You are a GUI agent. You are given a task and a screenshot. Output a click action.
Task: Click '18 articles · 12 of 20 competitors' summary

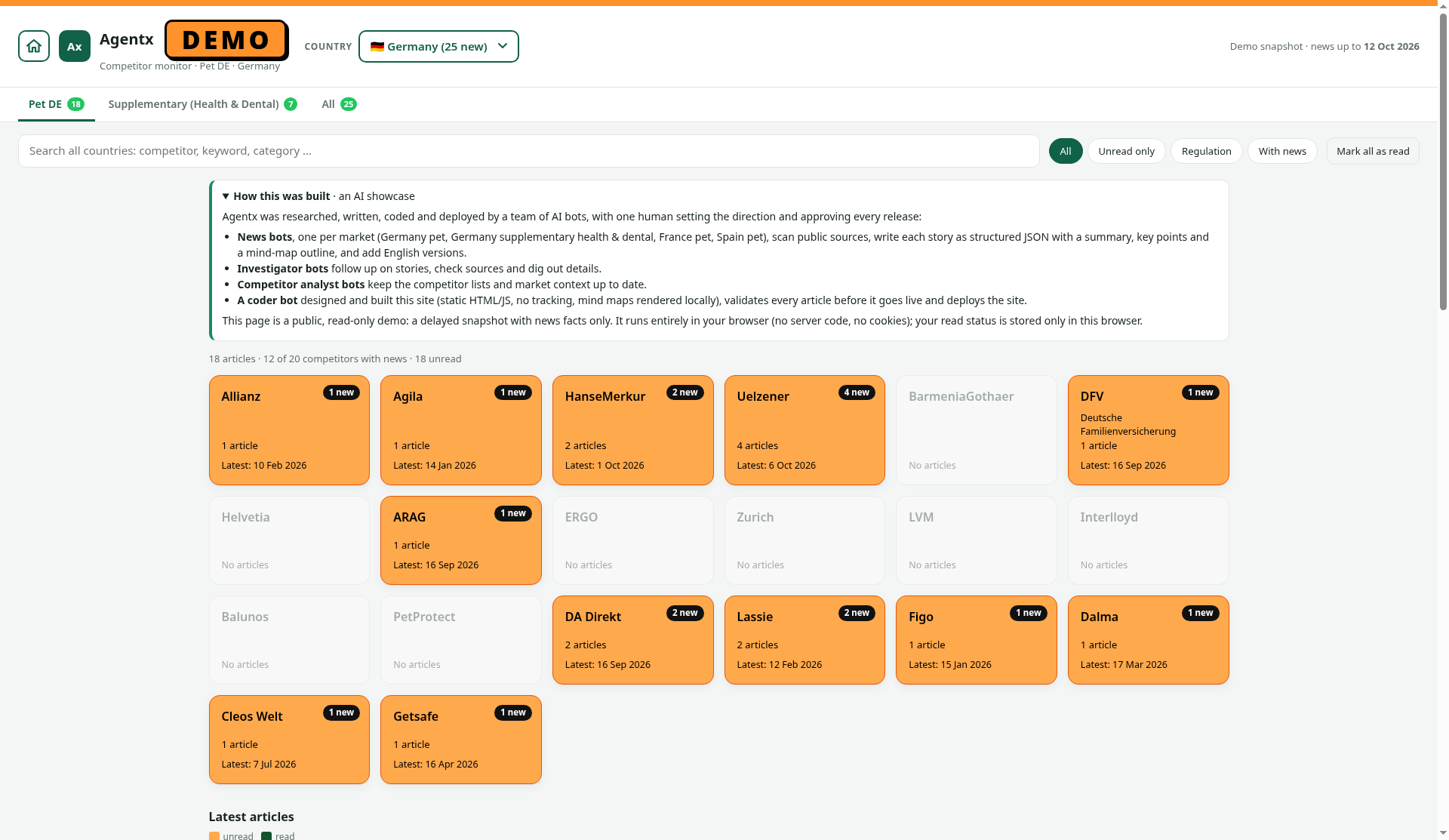pos(335,359)
